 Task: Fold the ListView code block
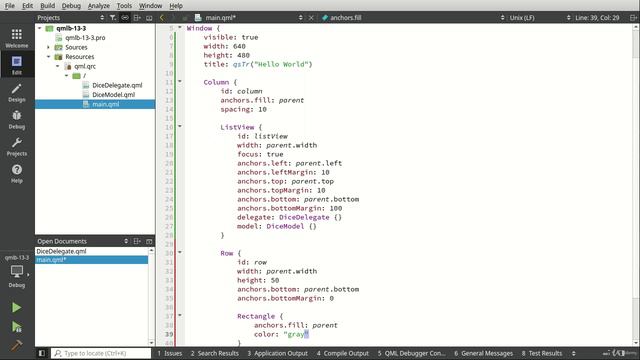[180, 126]
